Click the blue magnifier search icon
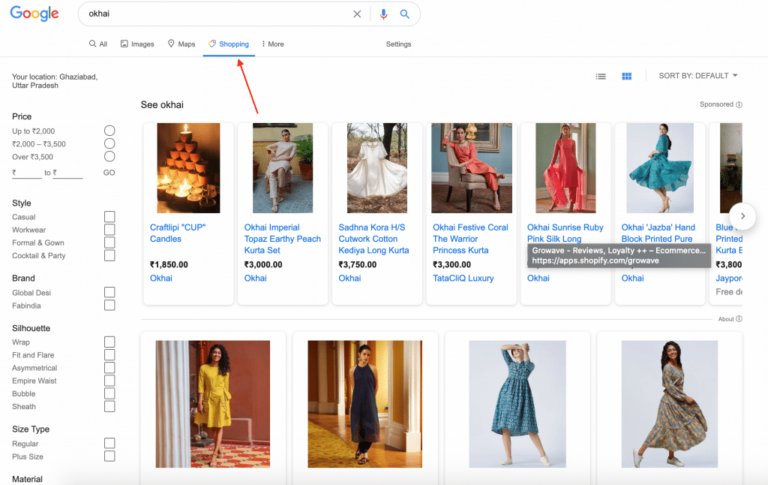 pyautogui.click(x=405, y=14)
